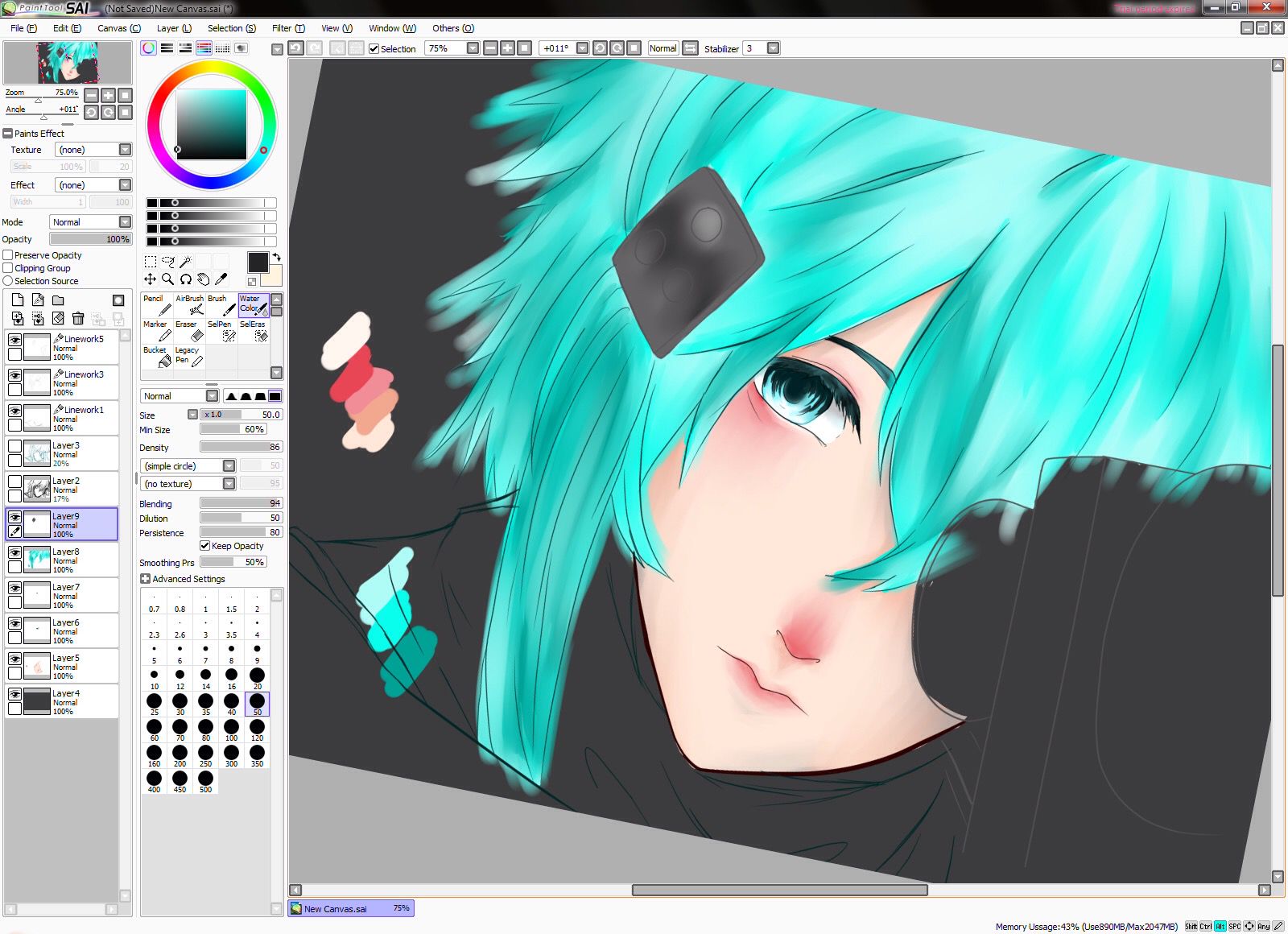The width and height of the screenshot is (1288, 934).
Task: Open the Others menu
Action: point(453,28)
